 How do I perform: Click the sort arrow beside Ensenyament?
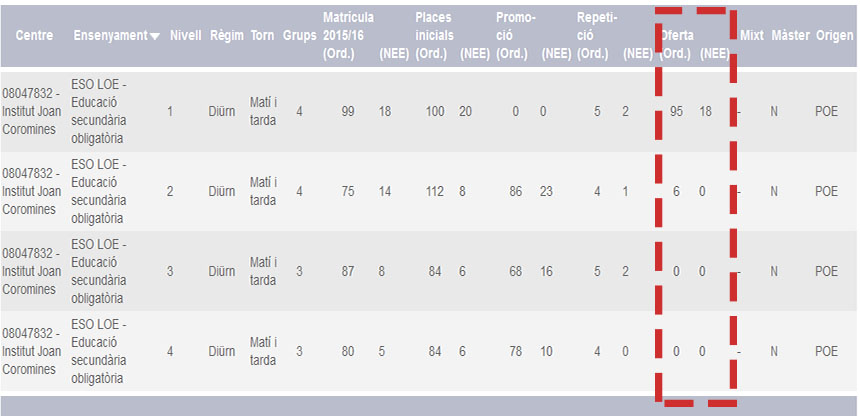click(x=154, y=37)
